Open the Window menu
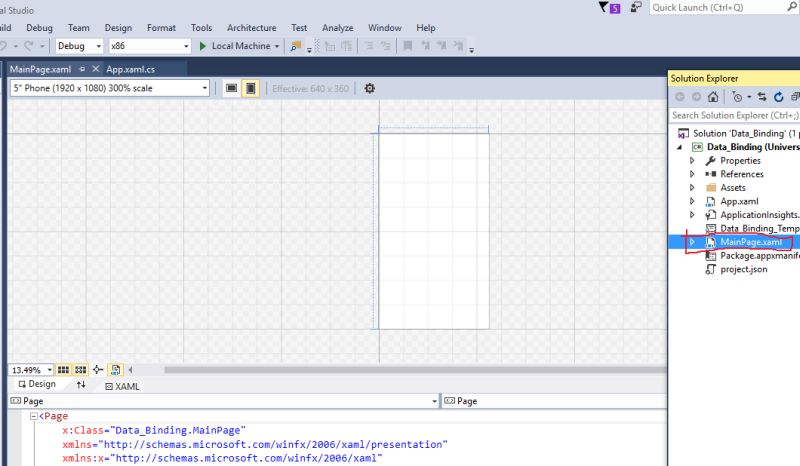Screen dimensions: 800x466 (385, 28)
